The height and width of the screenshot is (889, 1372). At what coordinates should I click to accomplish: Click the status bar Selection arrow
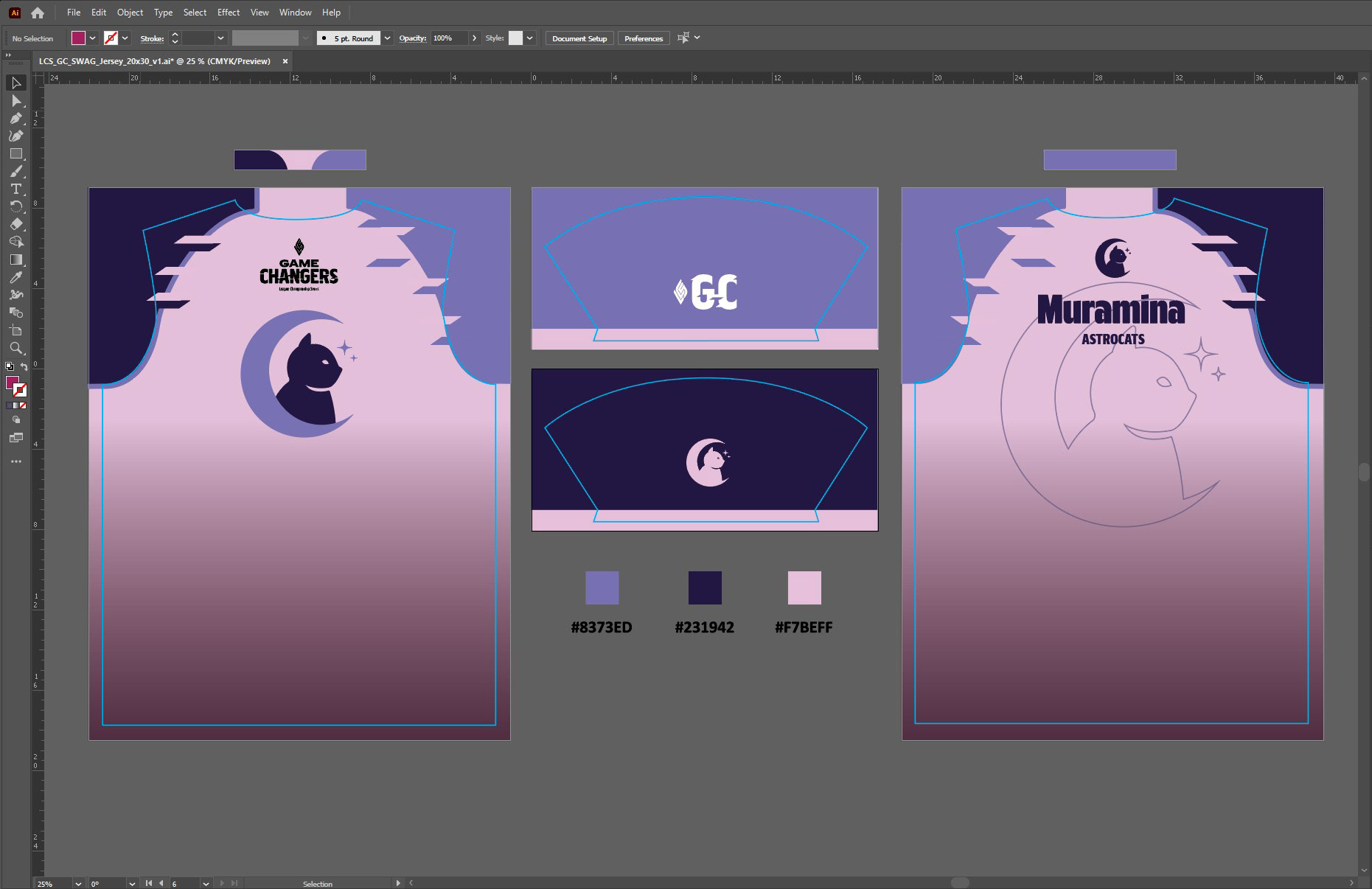tap(398, 883)
